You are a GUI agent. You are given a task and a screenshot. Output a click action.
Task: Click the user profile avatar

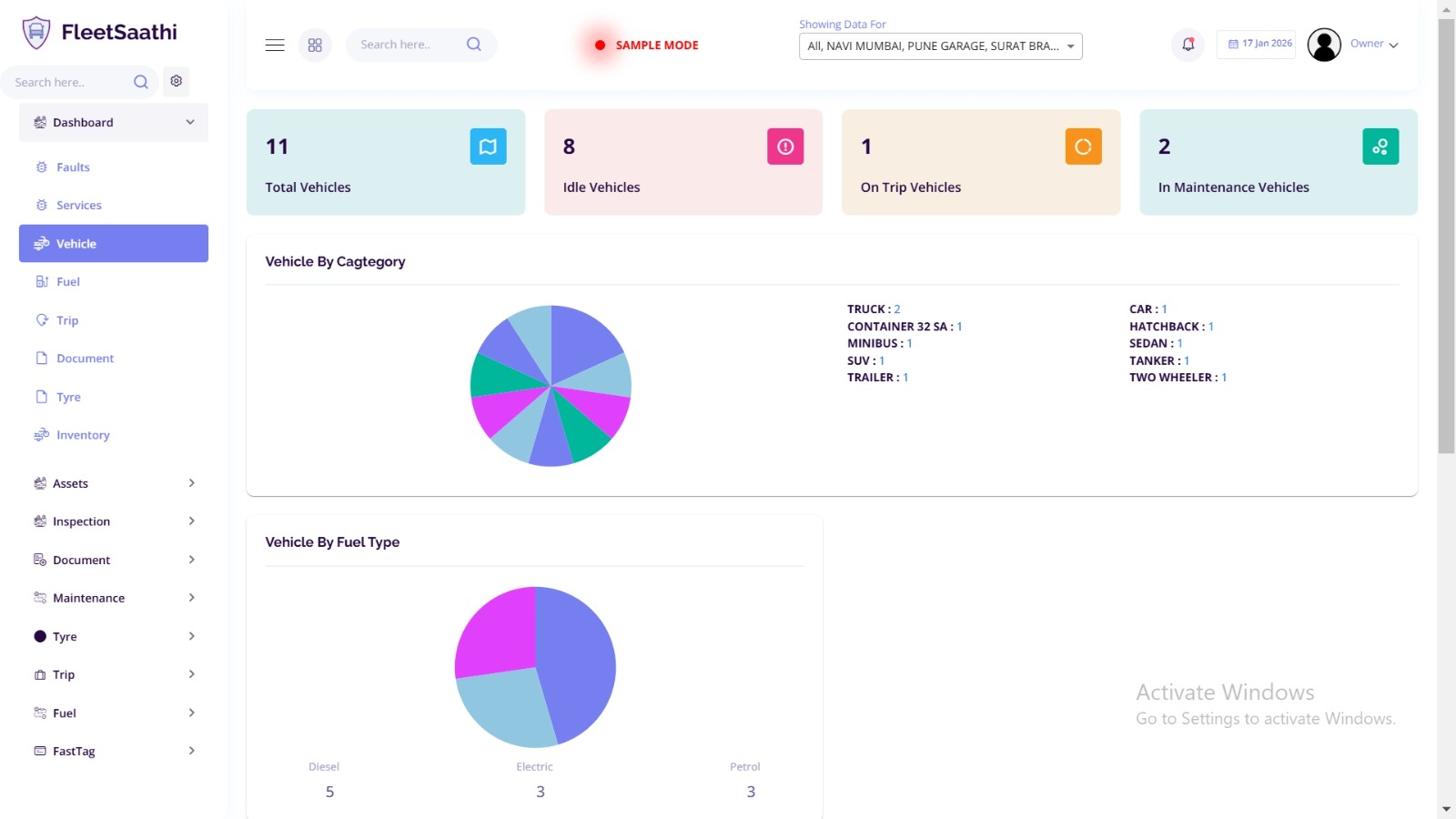pos(1324,45)
